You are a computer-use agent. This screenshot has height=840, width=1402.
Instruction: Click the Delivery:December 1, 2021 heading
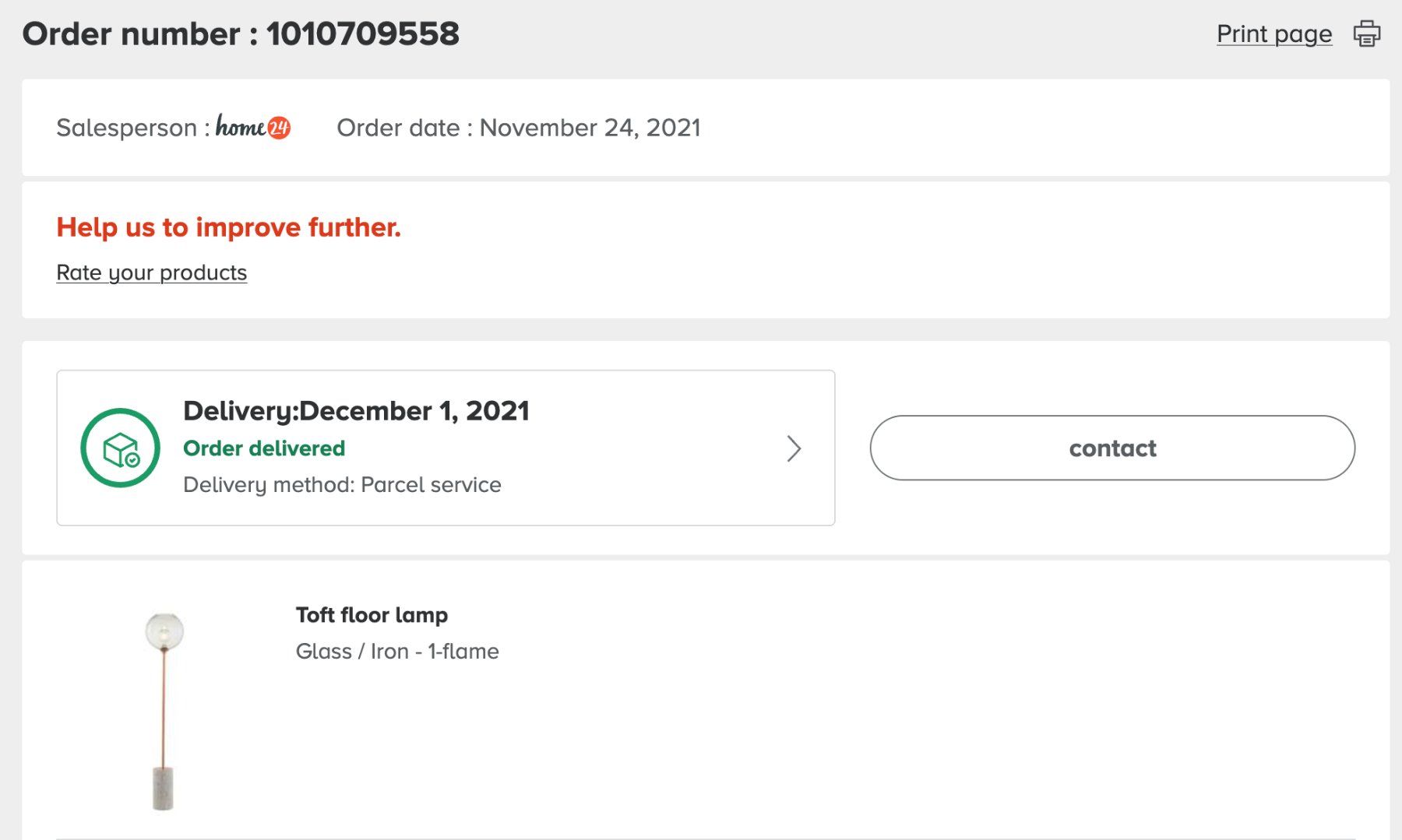point(356,410)
